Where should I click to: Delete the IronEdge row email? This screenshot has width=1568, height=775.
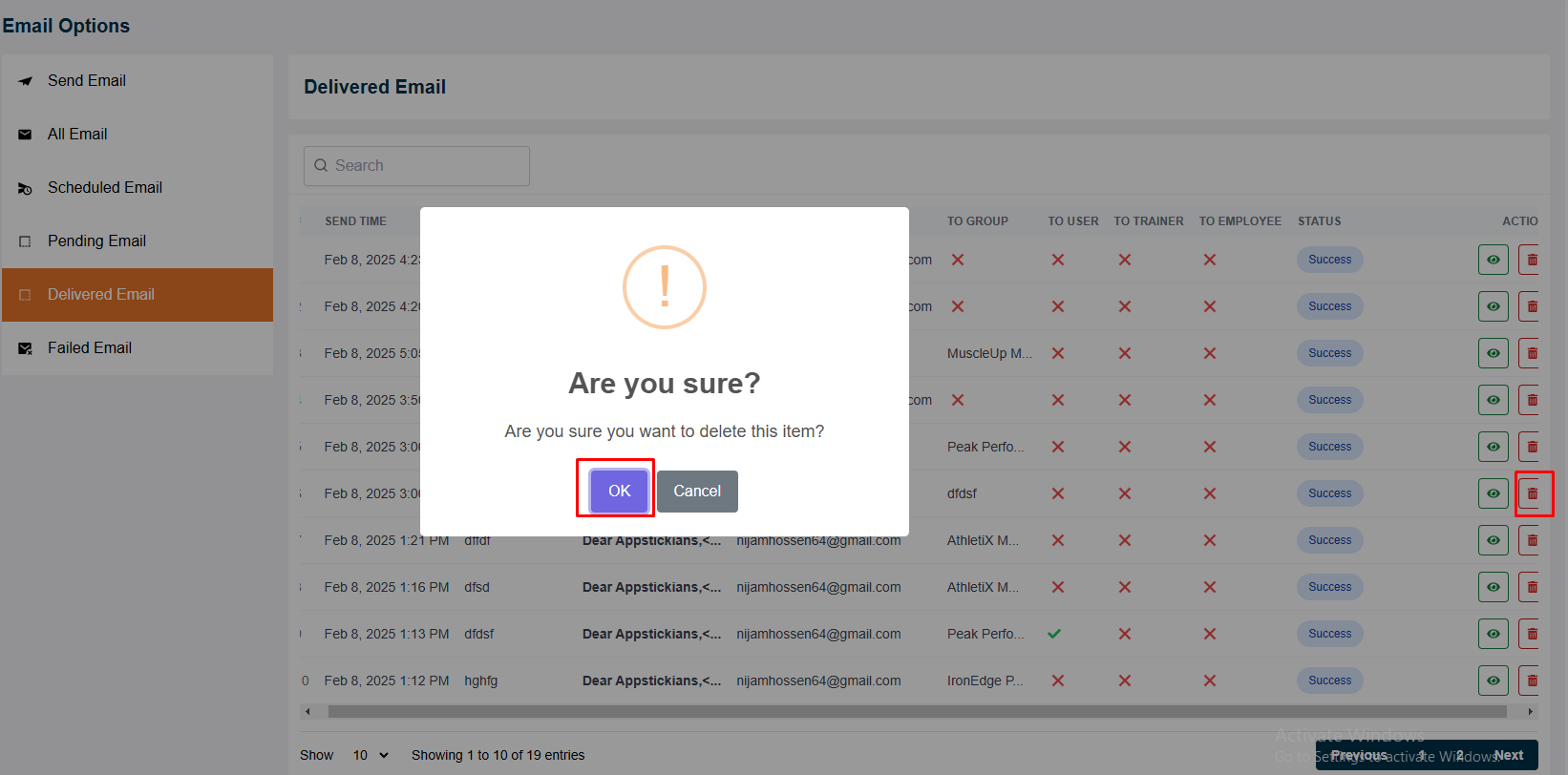tap(1531, 681)
